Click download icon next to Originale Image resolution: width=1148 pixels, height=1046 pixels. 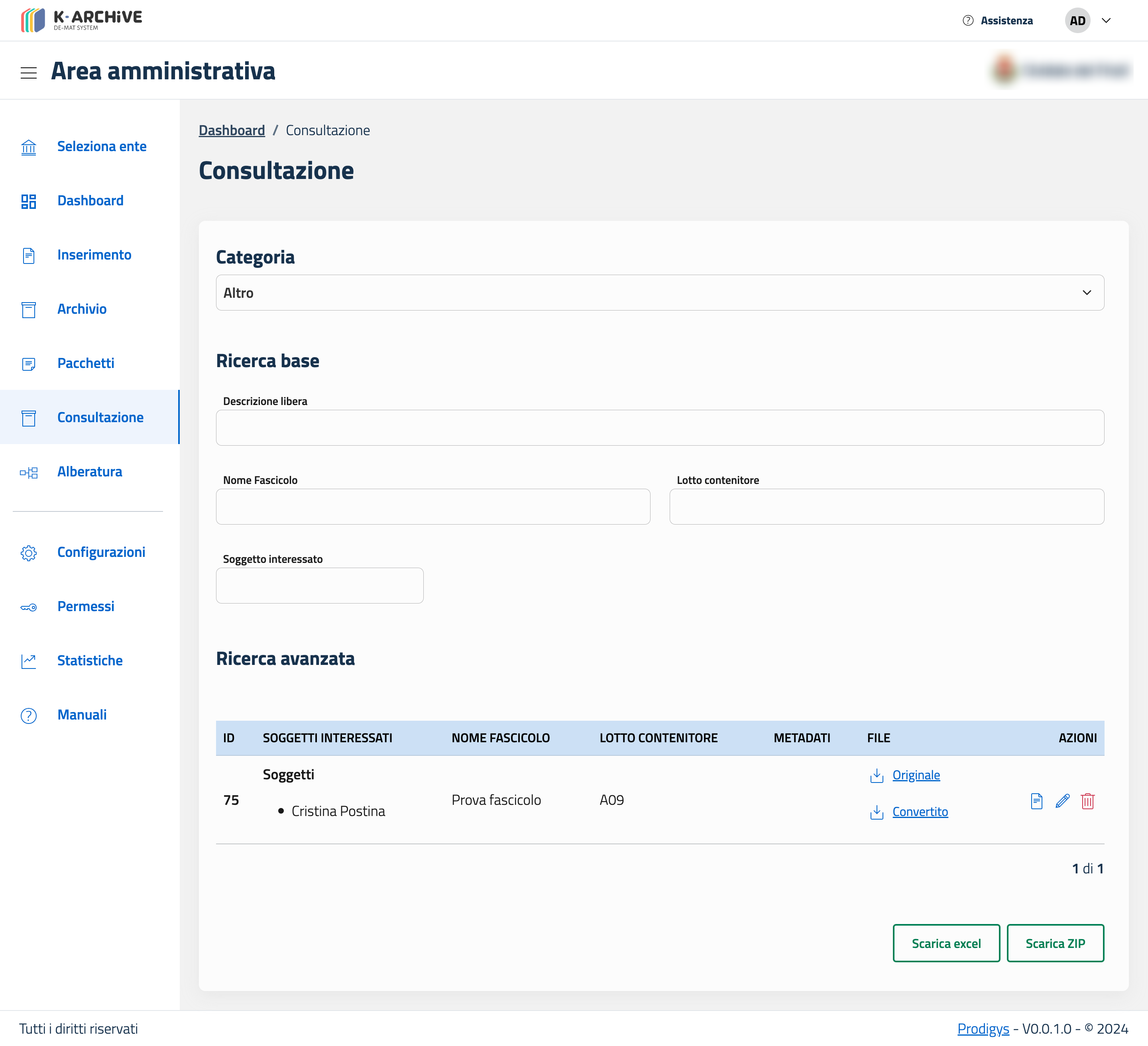[877, 776]
